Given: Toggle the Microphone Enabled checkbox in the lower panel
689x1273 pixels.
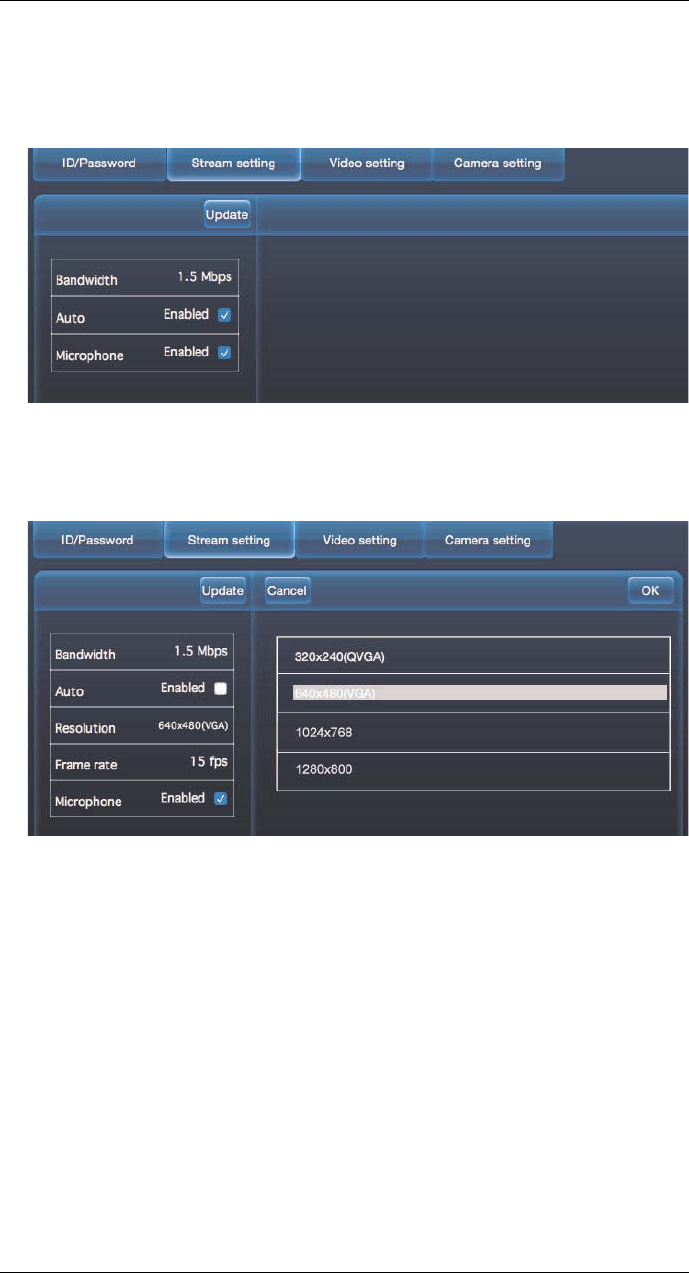Looking at the screenshot, I should coord(221,799).
